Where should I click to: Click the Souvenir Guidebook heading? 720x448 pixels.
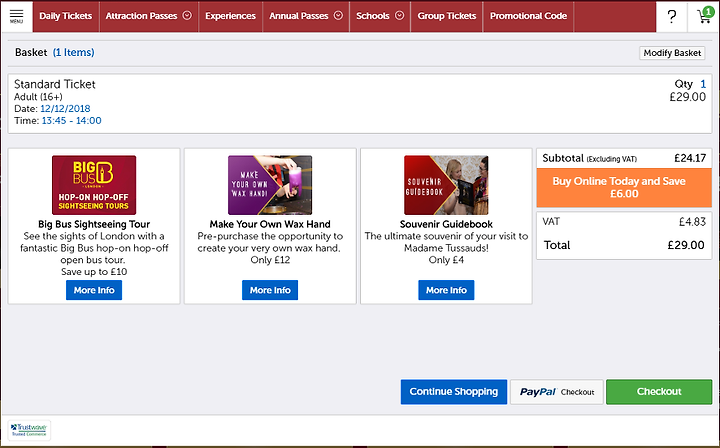[x=446, y=224]
